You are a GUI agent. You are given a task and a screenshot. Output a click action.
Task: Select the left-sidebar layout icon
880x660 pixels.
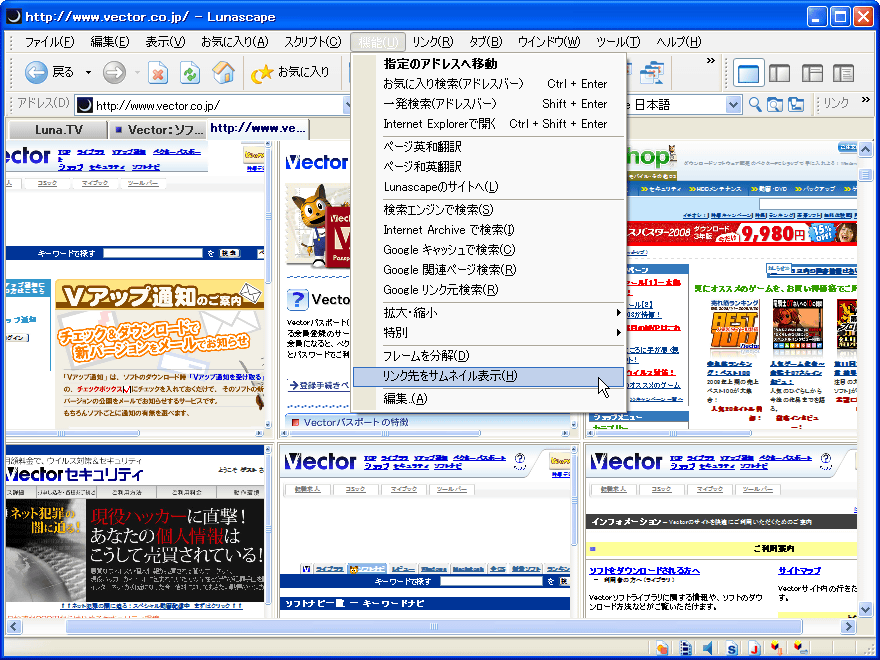[x=779, y=73]
